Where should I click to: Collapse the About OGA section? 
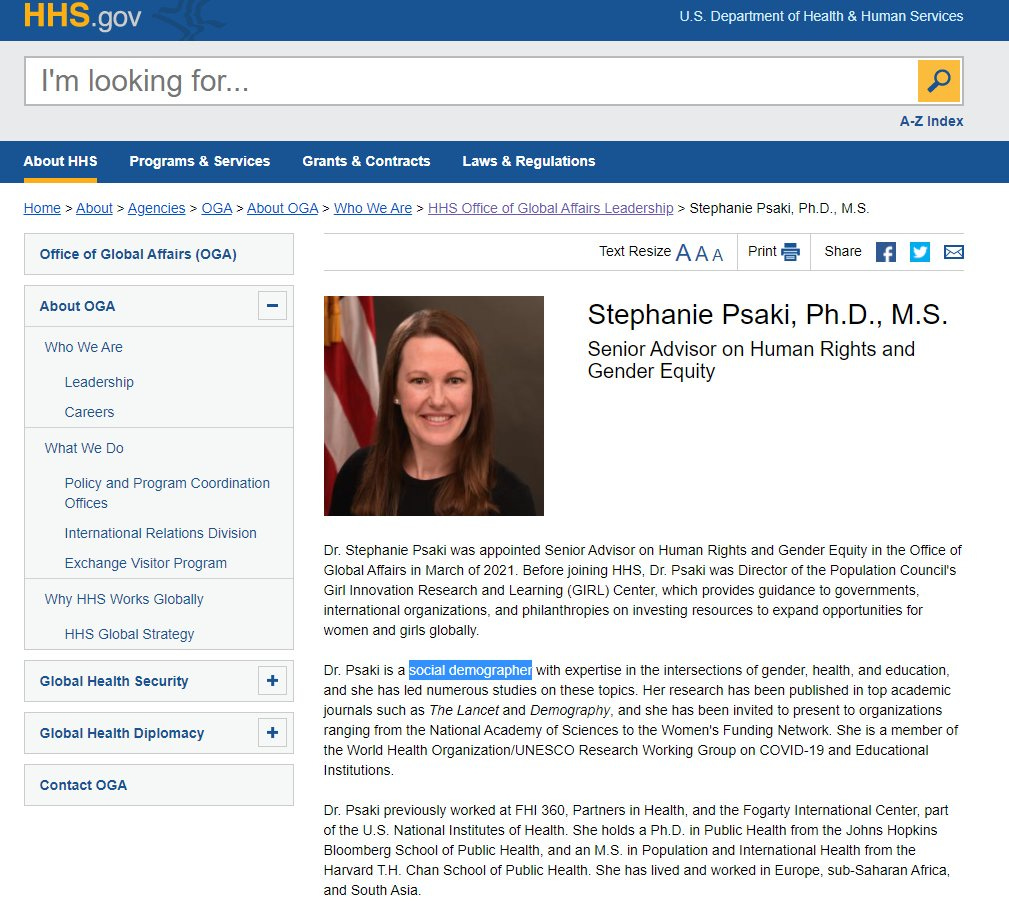click(x=272, y=306)
